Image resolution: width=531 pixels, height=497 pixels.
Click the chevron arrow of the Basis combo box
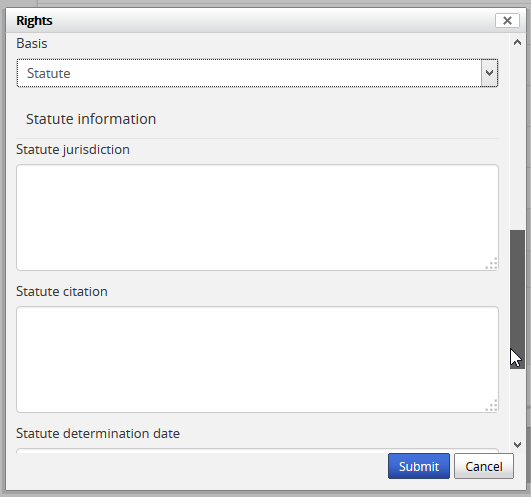[489, 73]
